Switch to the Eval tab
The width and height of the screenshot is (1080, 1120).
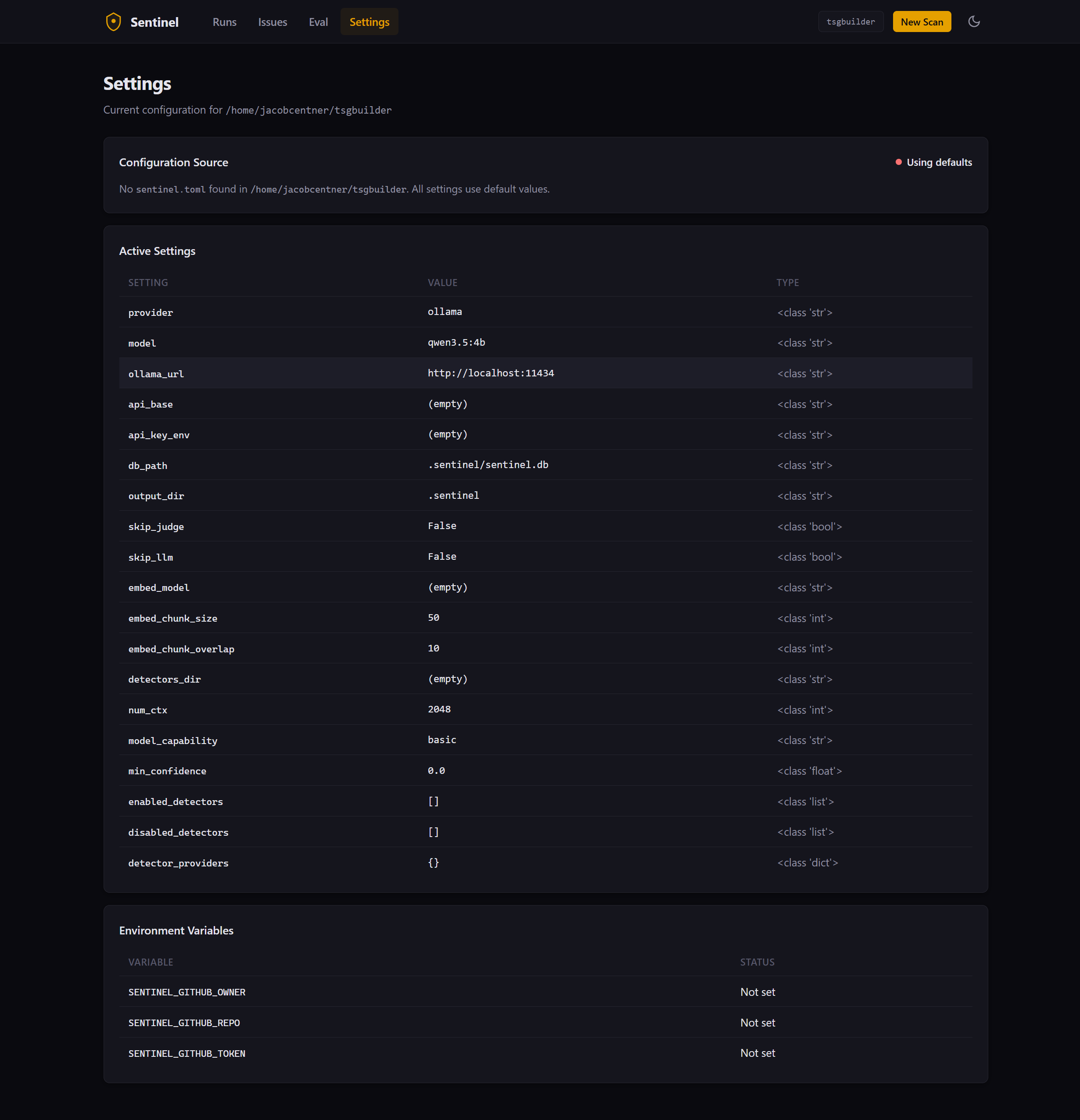coord(319,21)
